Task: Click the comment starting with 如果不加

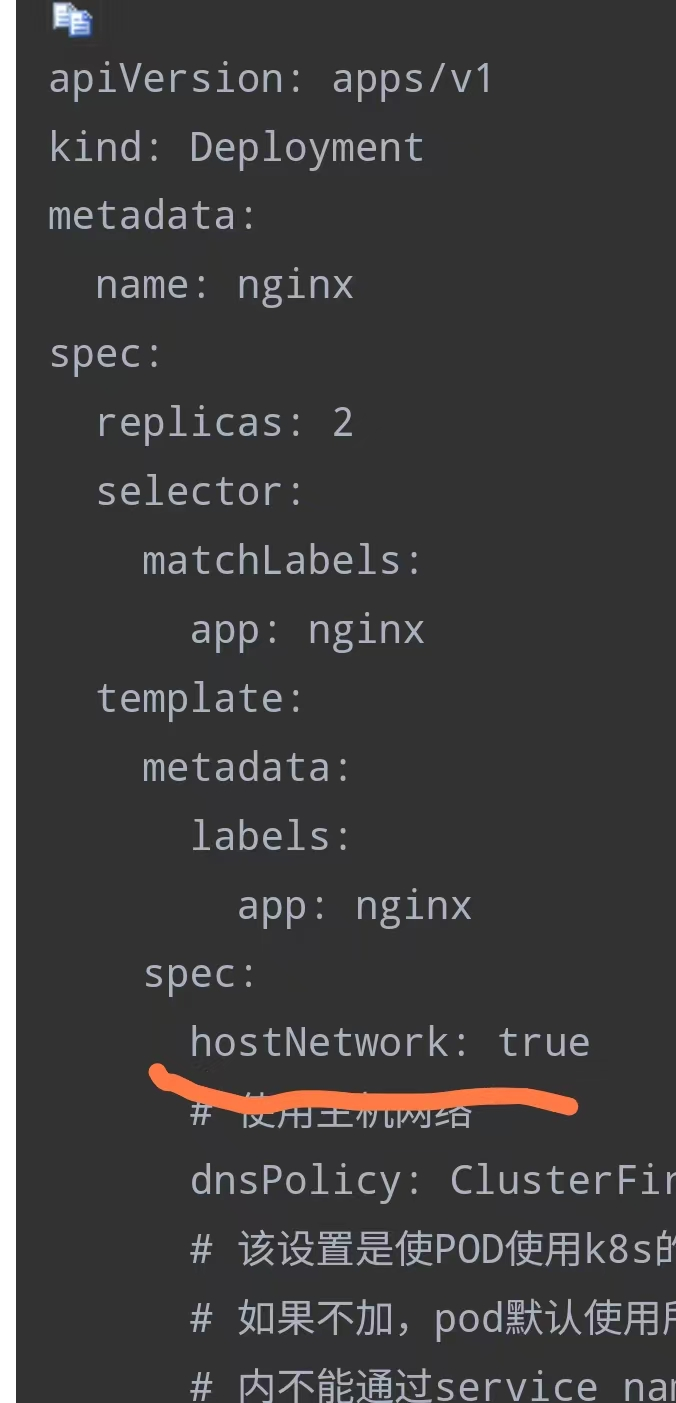Action: (x=433, y=1320)
